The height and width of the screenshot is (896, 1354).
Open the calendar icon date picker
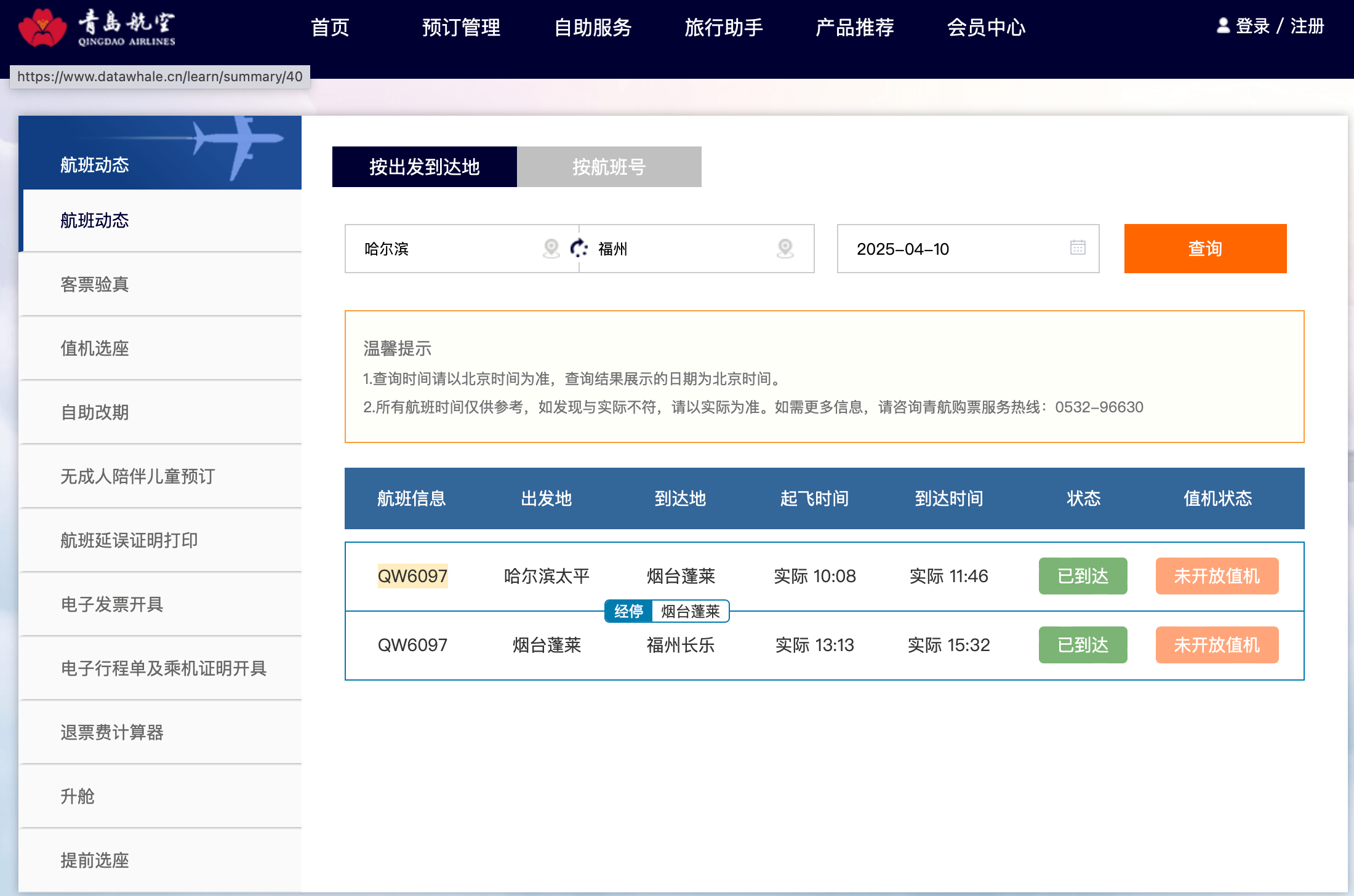click(x=1078, y=247)
